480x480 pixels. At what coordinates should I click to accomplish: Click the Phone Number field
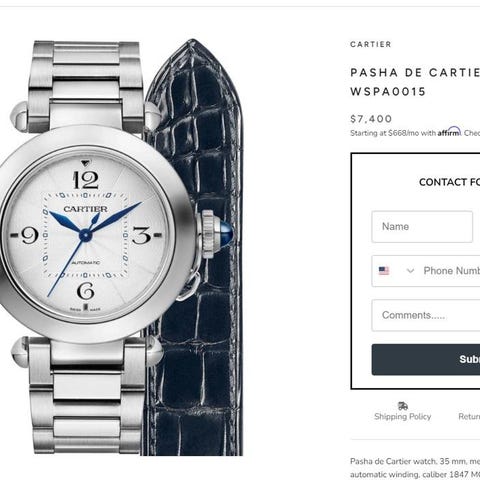pos(452,271)
